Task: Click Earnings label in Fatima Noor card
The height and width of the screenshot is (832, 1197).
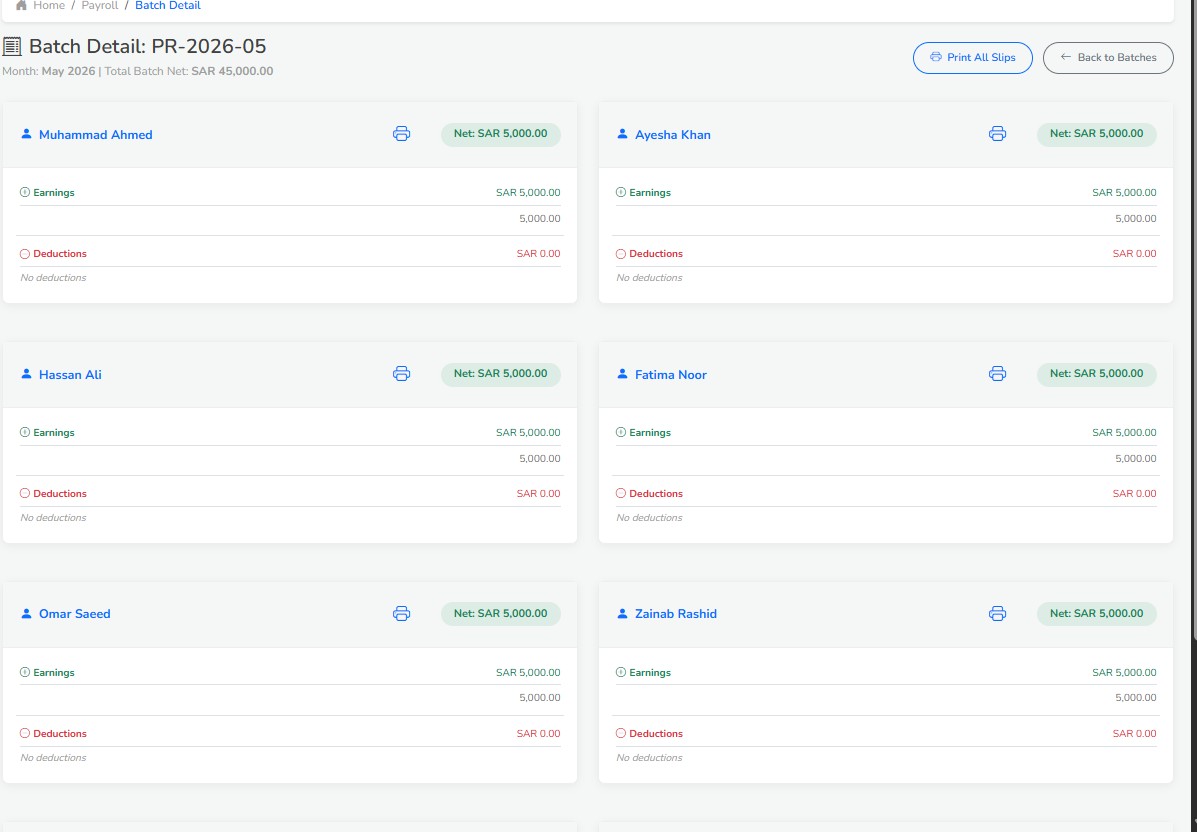Action: [650, 432]
